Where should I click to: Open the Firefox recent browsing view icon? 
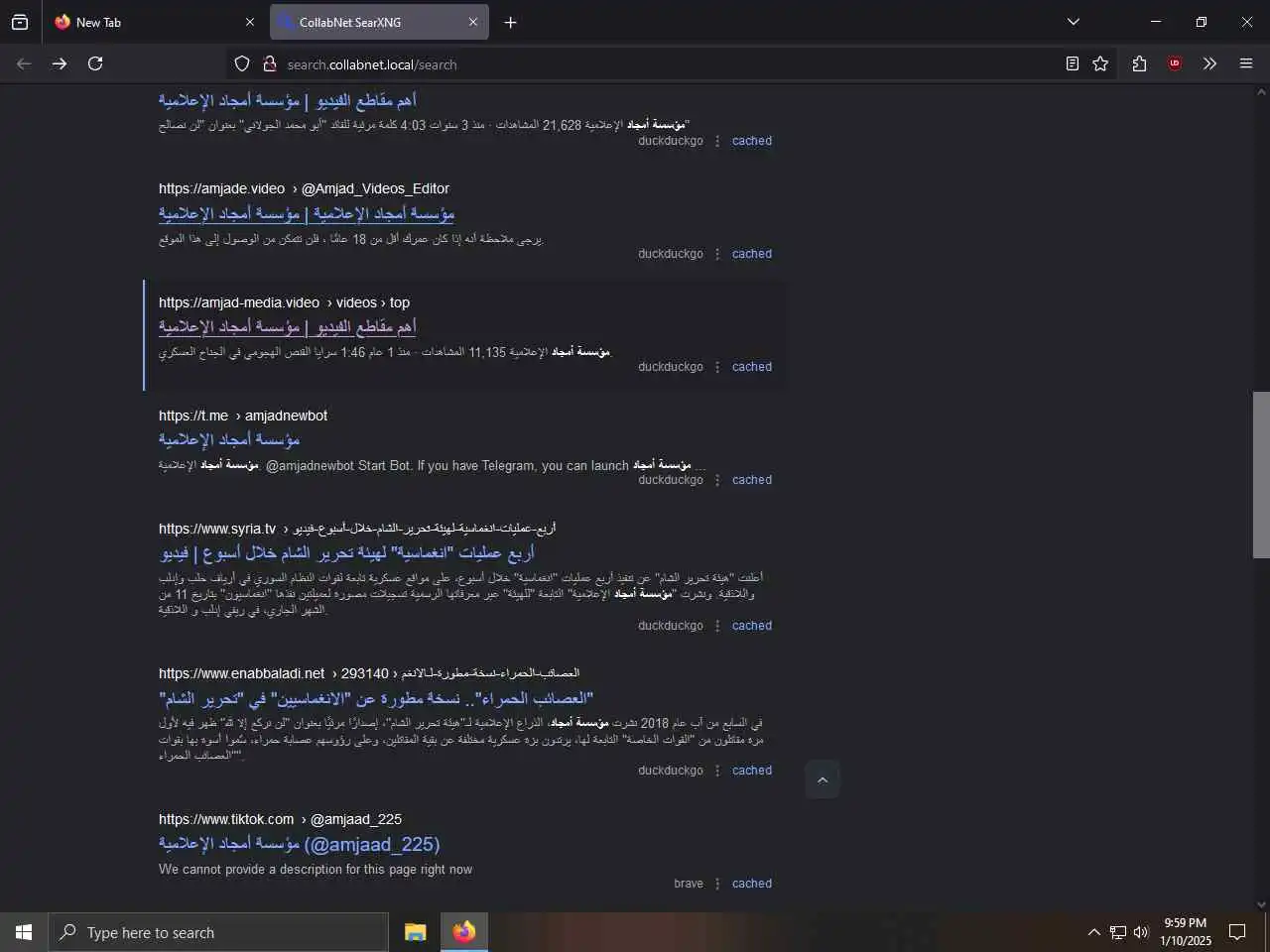point(20,22)
